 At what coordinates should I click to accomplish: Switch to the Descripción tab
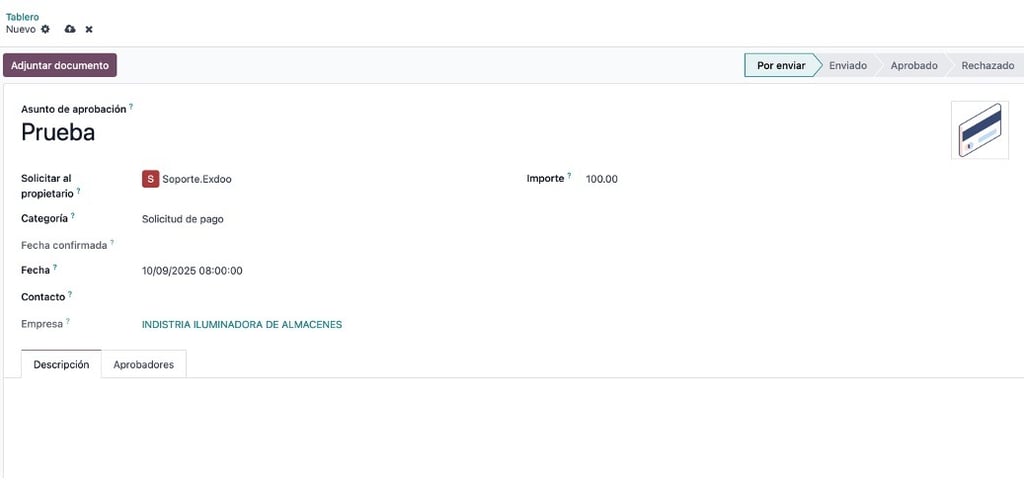(x=61, y=364)
